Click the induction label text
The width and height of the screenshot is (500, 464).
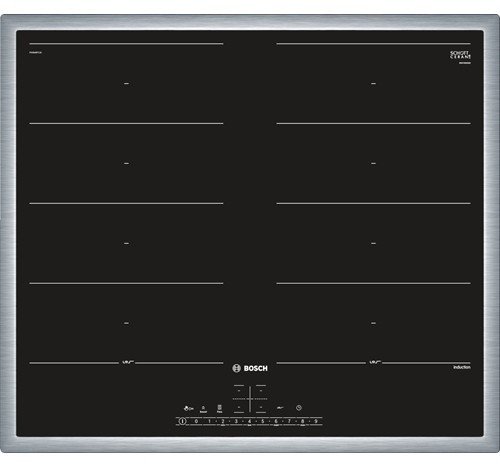tap(462, 367)
